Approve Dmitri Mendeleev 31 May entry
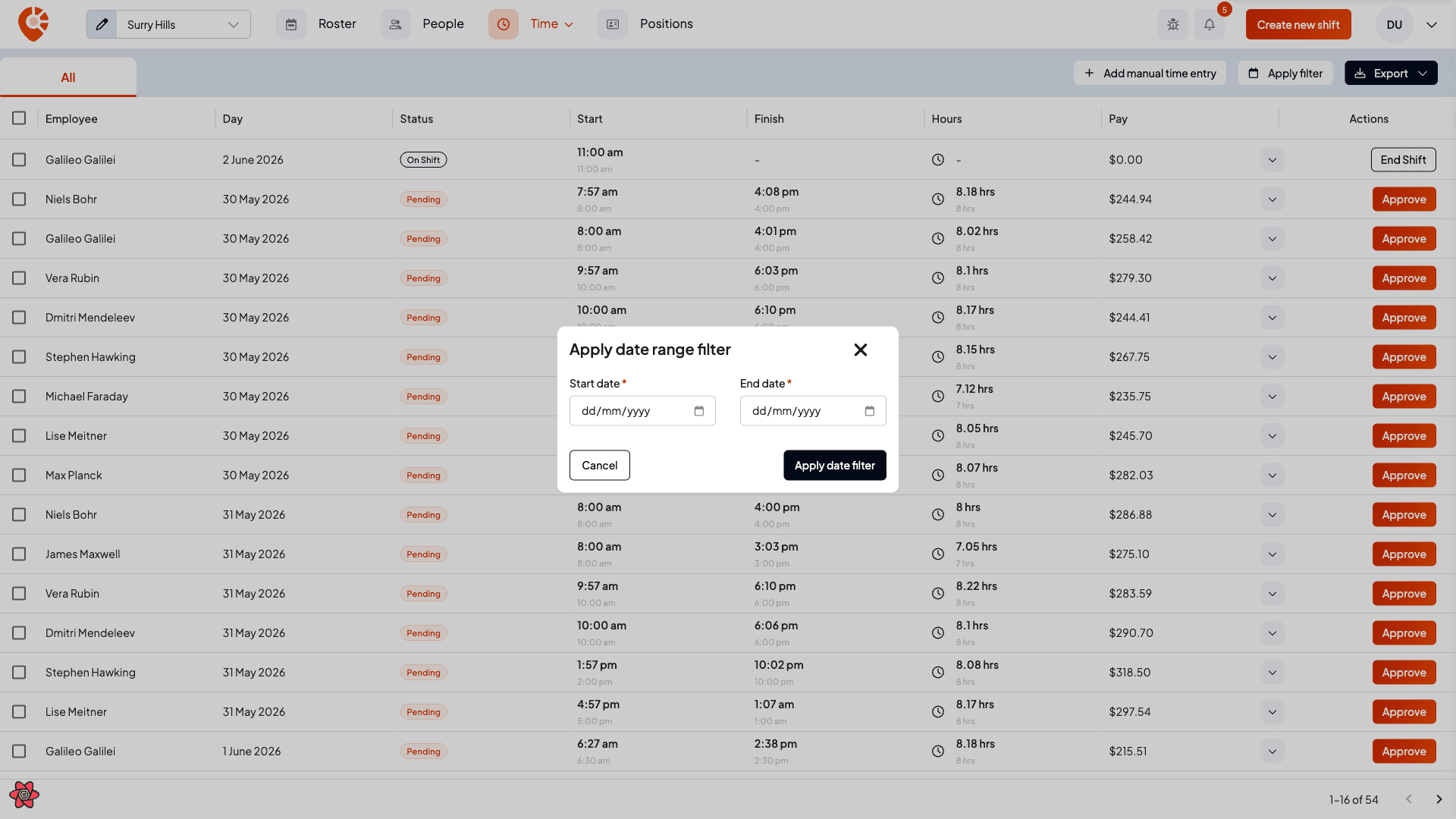This screenshot has height=819, width=1456. [x=1404, y=633]
